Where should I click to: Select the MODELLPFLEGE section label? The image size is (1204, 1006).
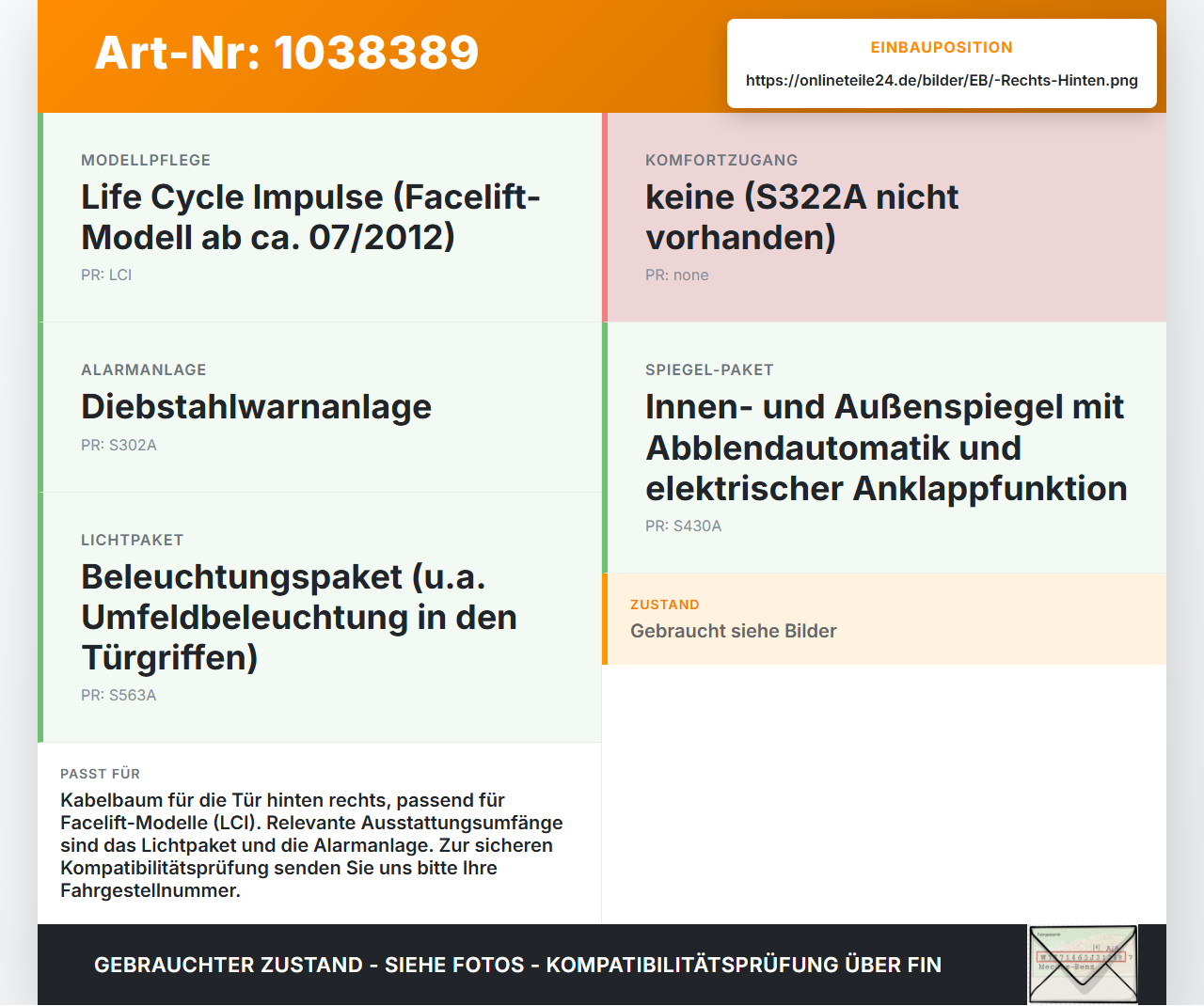click(x=146, y=160)
